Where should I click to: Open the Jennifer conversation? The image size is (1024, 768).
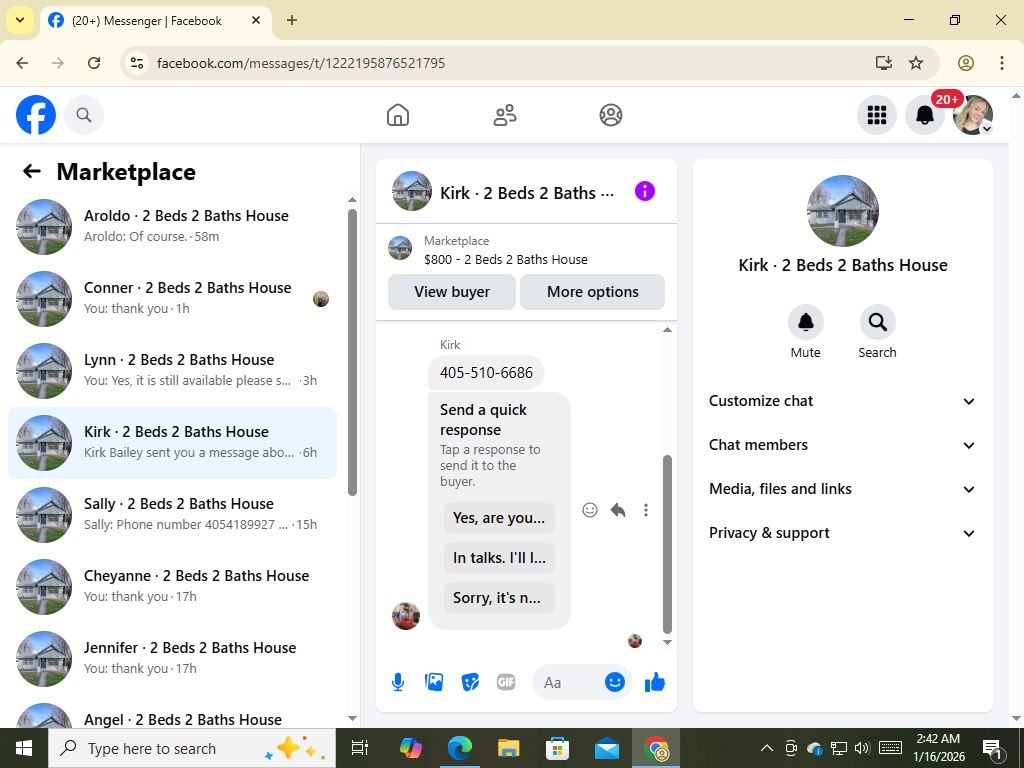click(x=172, y=658)
